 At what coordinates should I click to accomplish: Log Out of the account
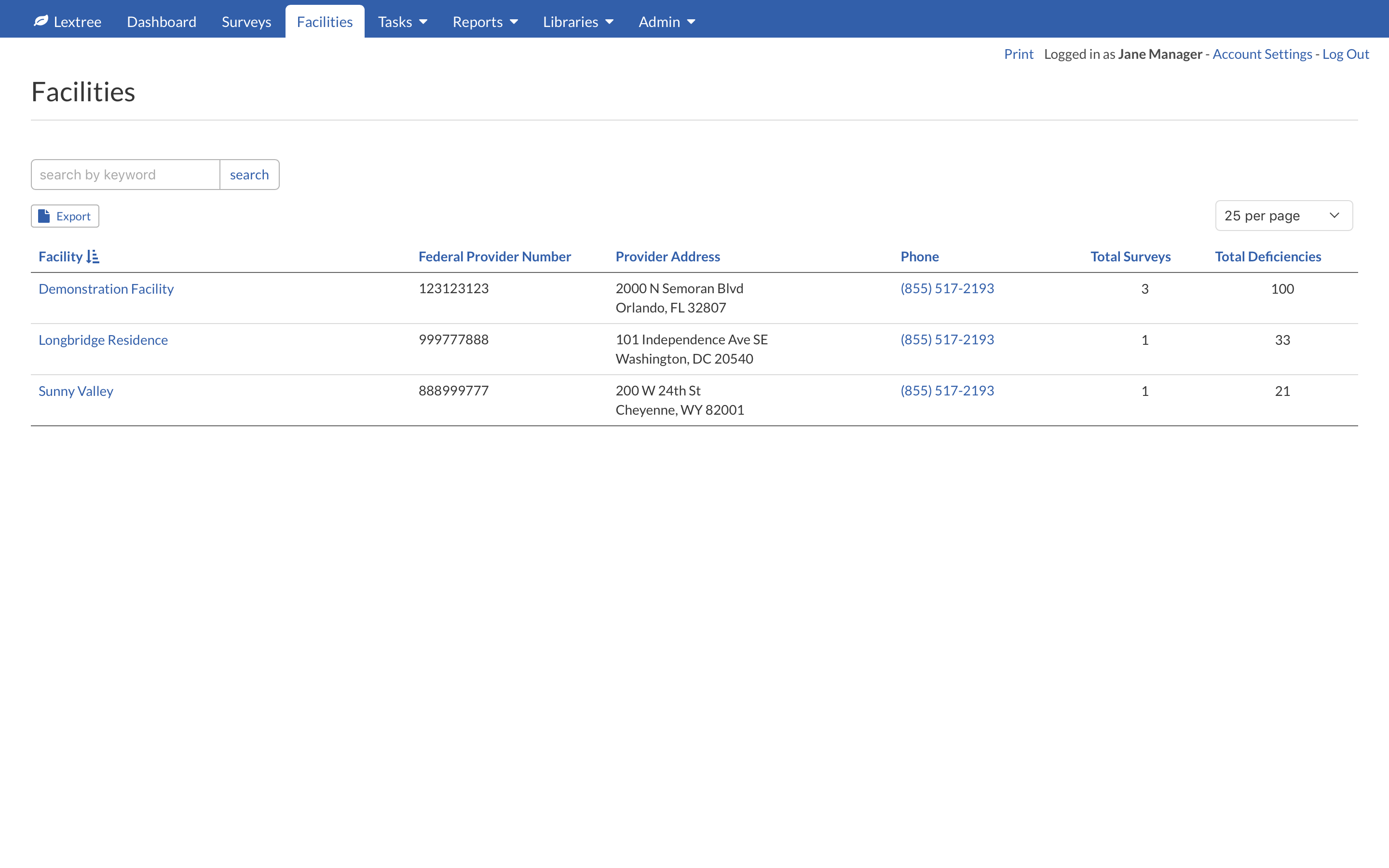1346,54
